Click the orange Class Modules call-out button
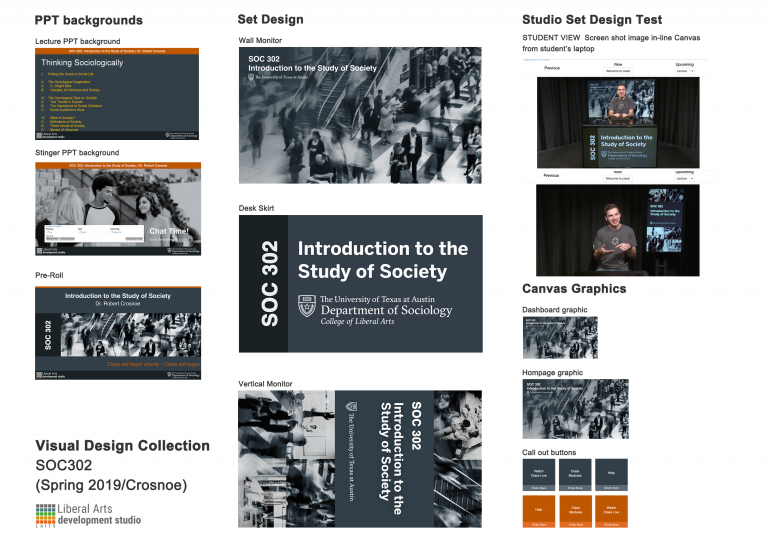Image resolution: width=768 pixels, height=549 pixels. pyautogui.click(x=576, y=511)
